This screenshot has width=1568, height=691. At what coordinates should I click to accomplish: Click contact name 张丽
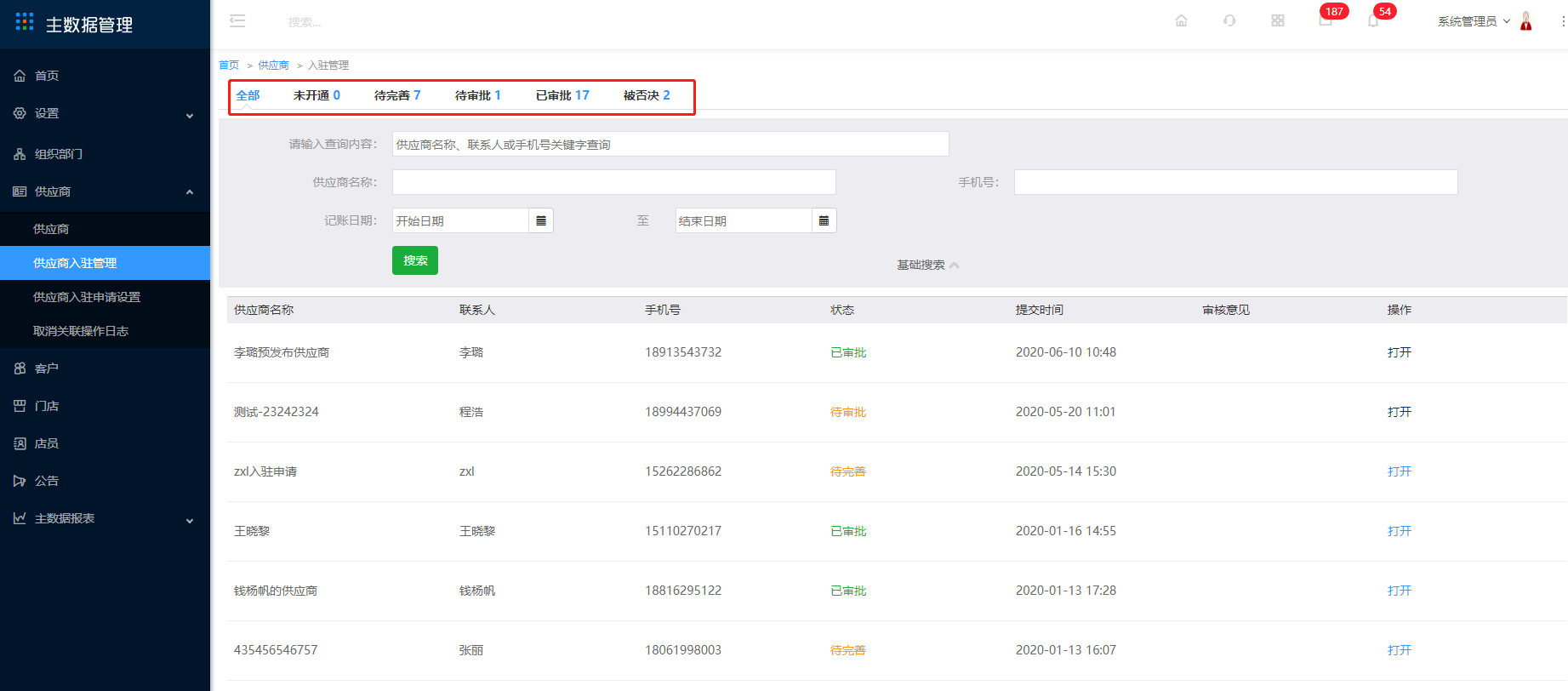pyautogui.click(x=471, y=650)
